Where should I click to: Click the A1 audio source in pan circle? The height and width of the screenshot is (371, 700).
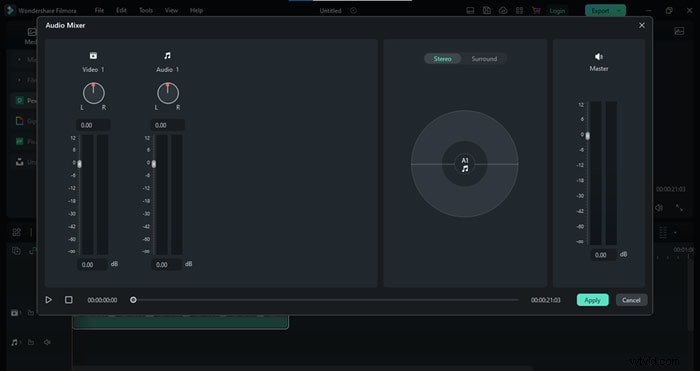[465, 164]
